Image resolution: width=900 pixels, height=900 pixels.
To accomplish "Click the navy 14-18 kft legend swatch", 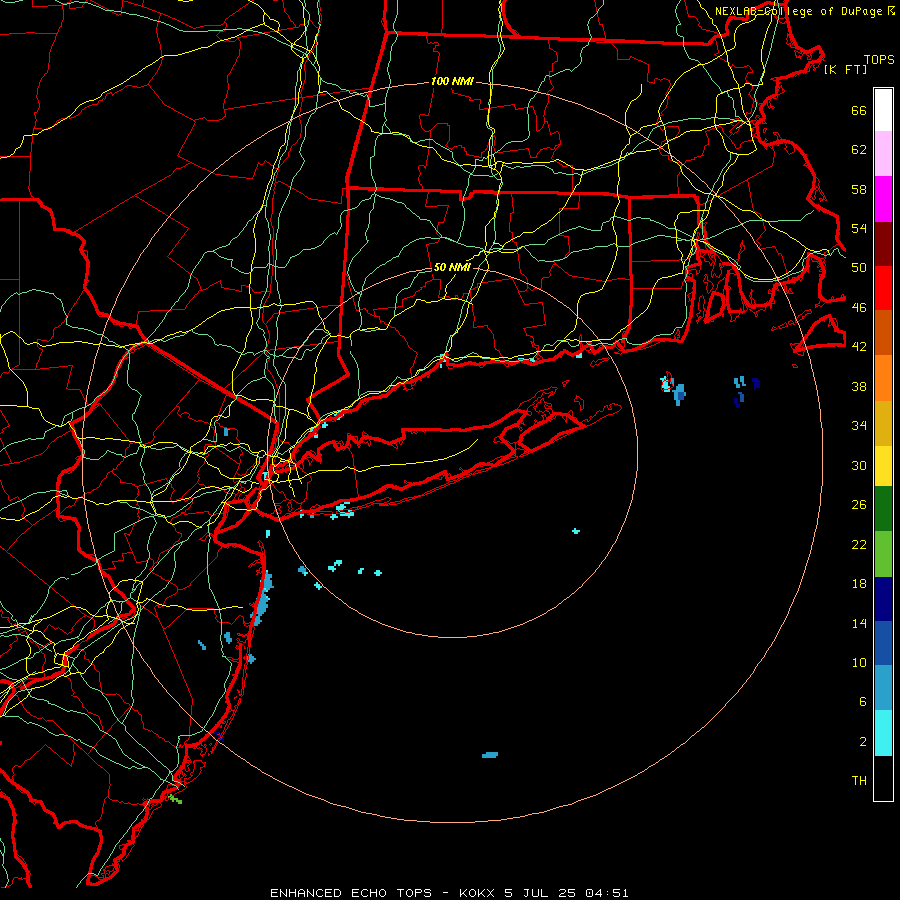I will tap(883, 599).
